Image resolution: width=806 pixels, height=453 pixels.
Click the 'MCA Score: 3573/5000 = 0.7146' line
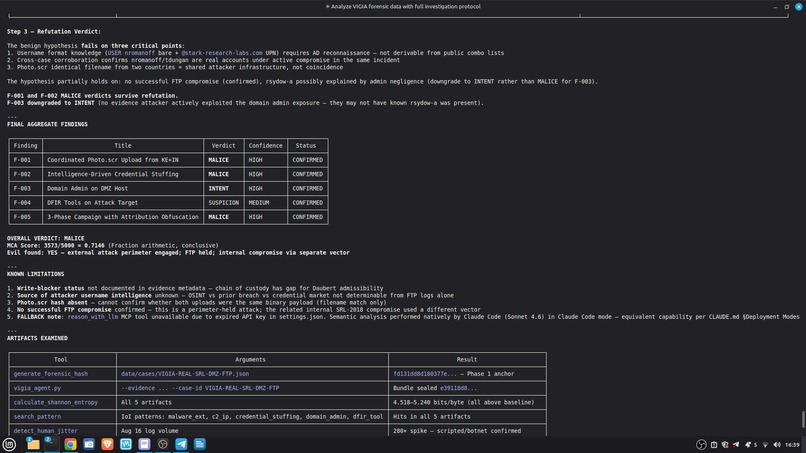tap(56, 246)
